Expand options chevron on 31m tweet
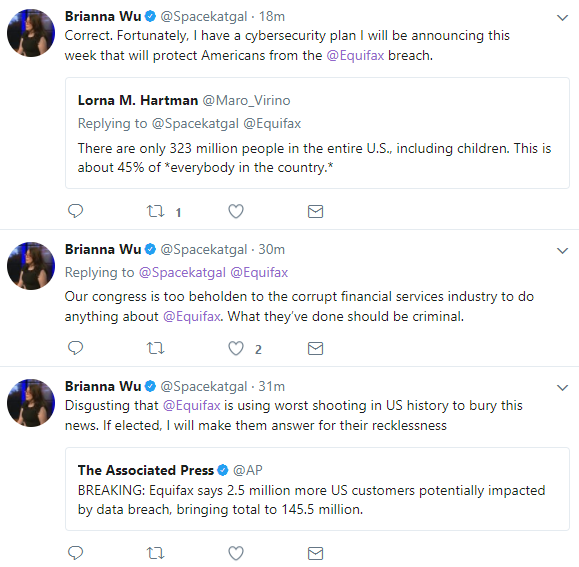The image size is (579, 567). click(562, 388)
